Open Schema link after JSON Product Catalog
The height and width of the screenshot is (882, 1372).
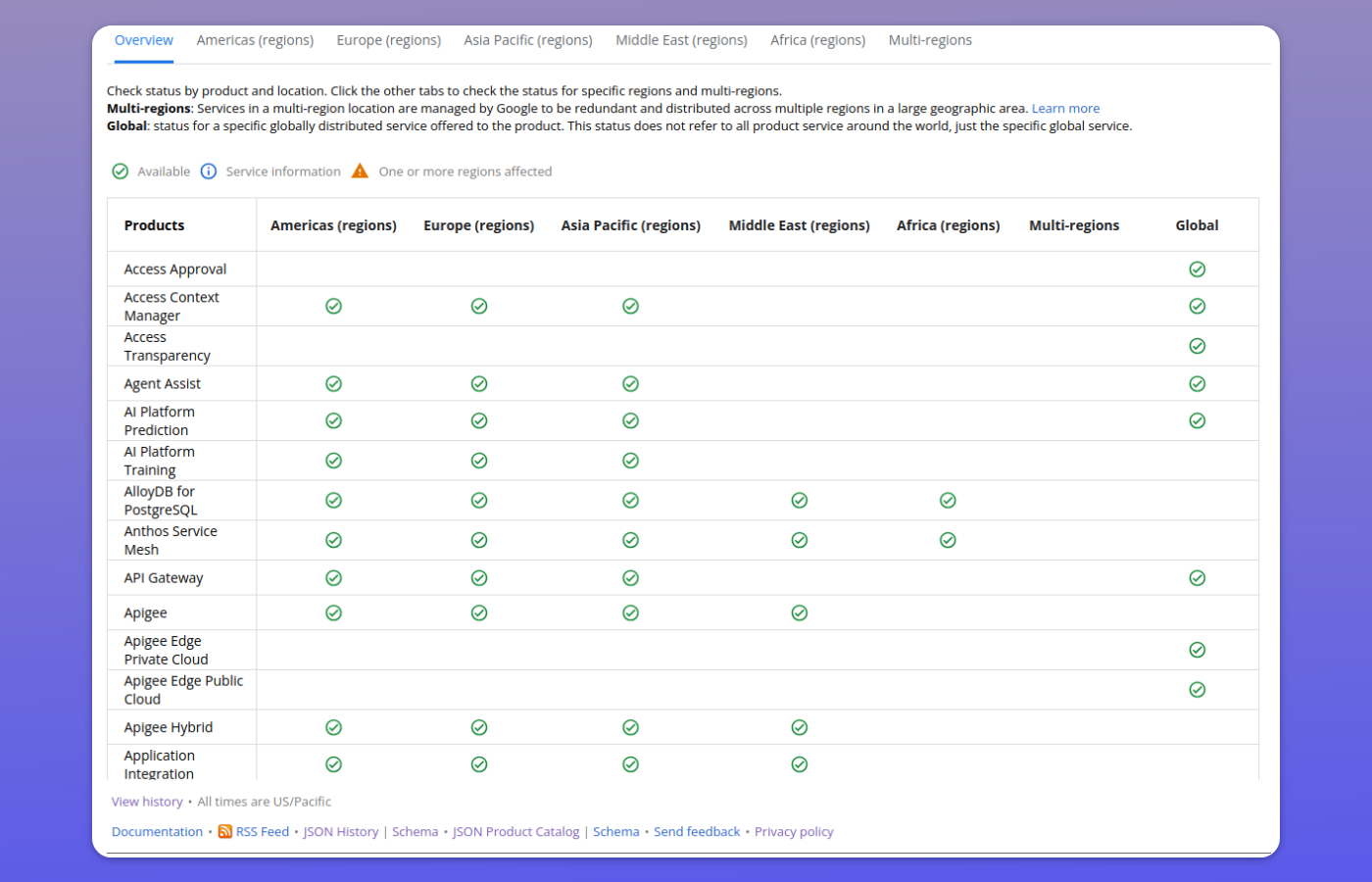point(616,832)
